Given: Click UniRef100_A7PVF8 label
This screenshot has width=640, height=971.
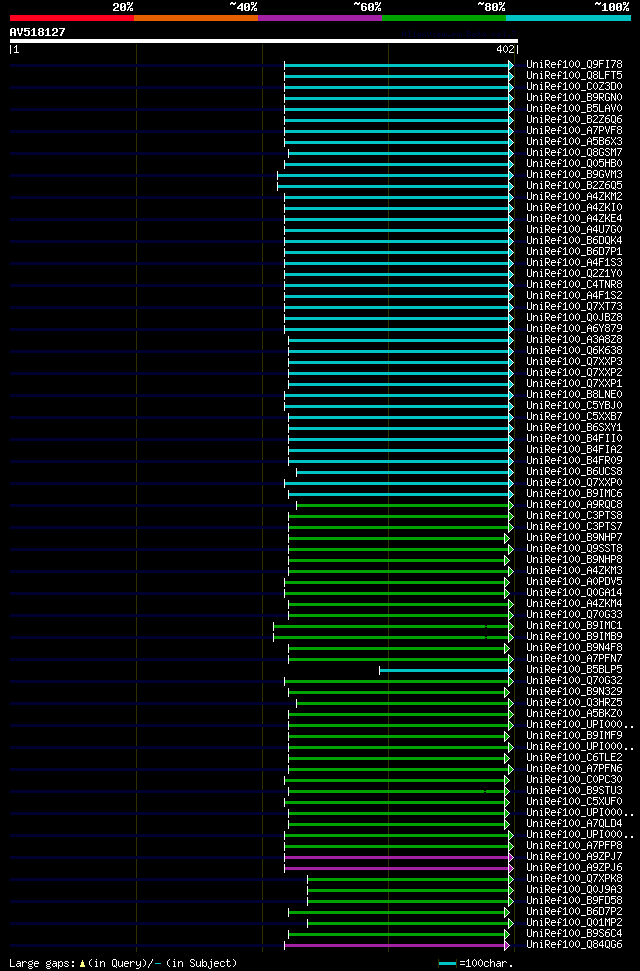Looking at the screenshot, I should 574,131.
